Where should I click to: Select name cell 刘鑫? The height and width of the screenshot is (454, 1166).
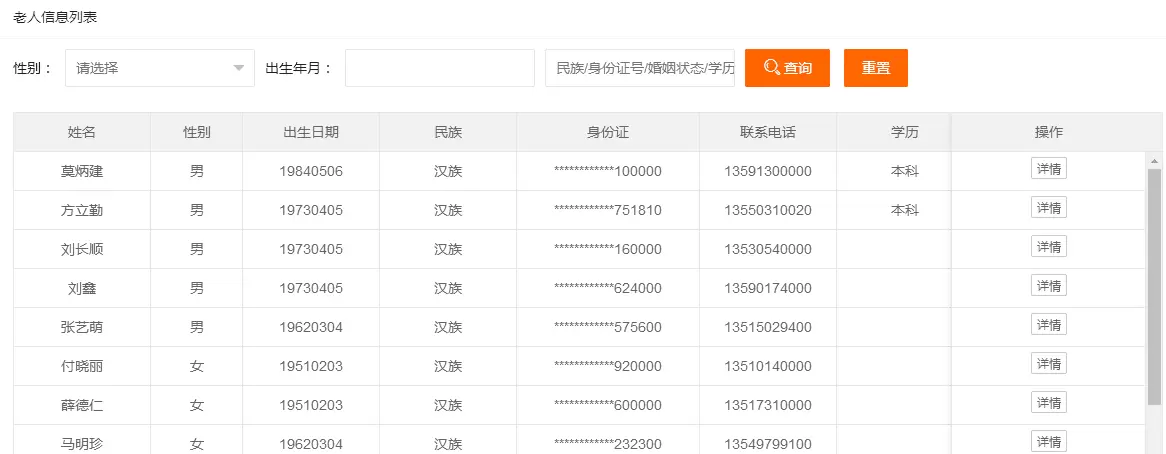[82, 288]
